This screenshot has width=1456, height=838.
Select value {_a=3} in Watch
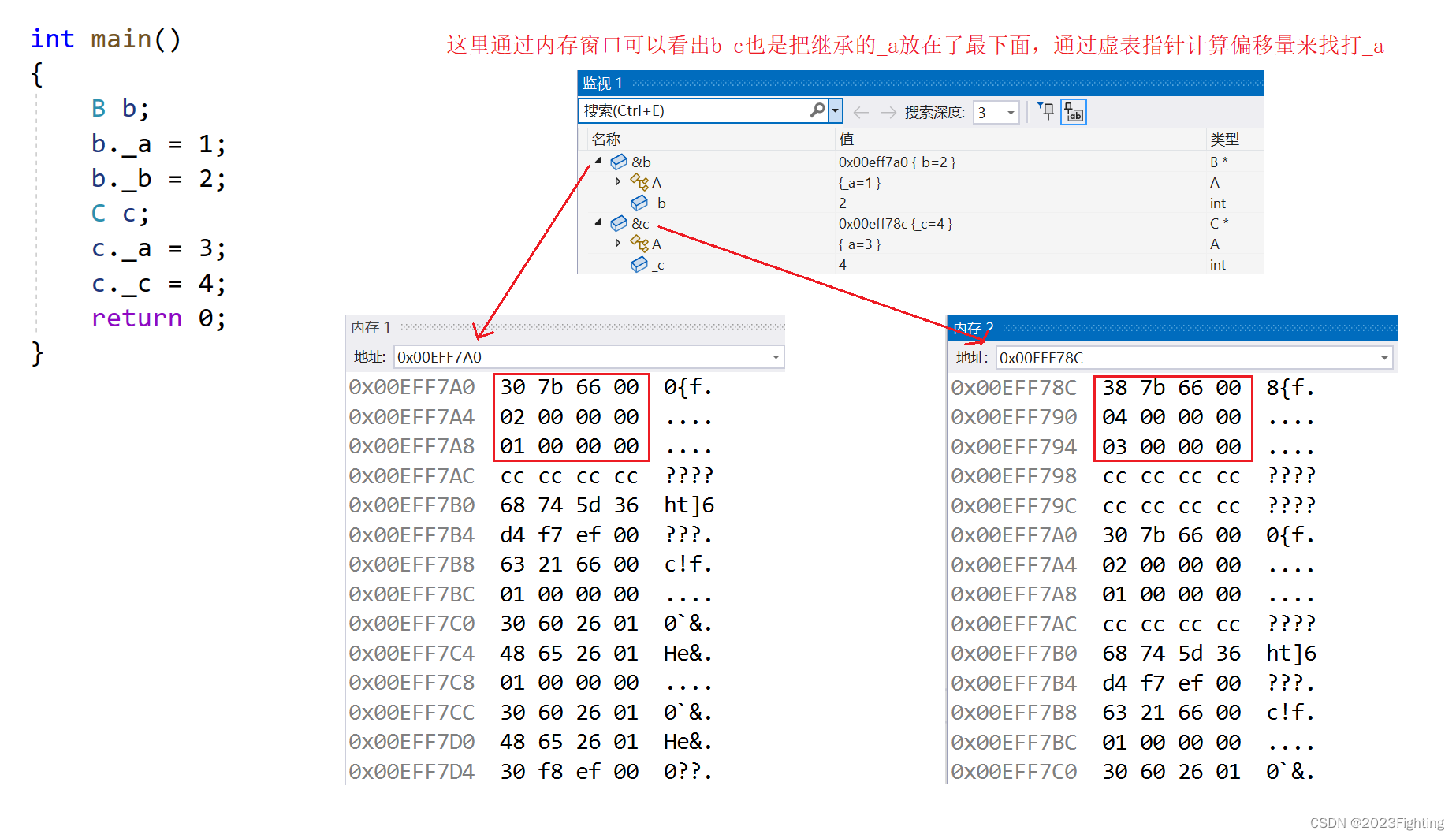(x=859, y=244)
